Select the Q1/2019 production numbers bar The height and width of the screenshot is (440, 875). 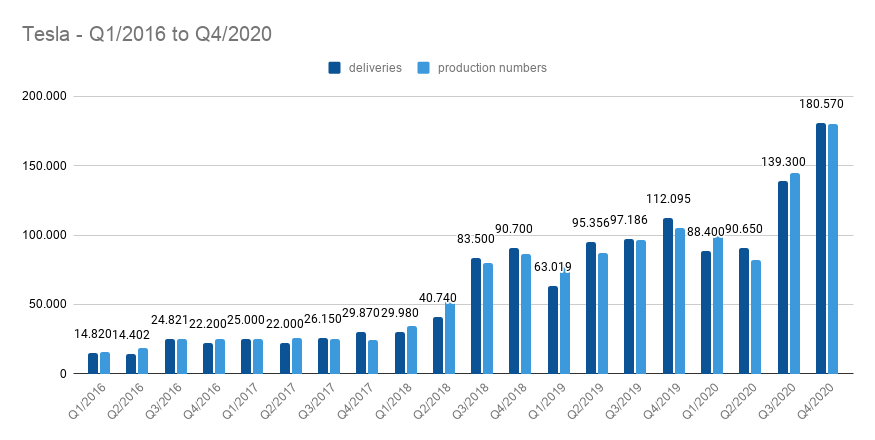click(x=565, y=323)
